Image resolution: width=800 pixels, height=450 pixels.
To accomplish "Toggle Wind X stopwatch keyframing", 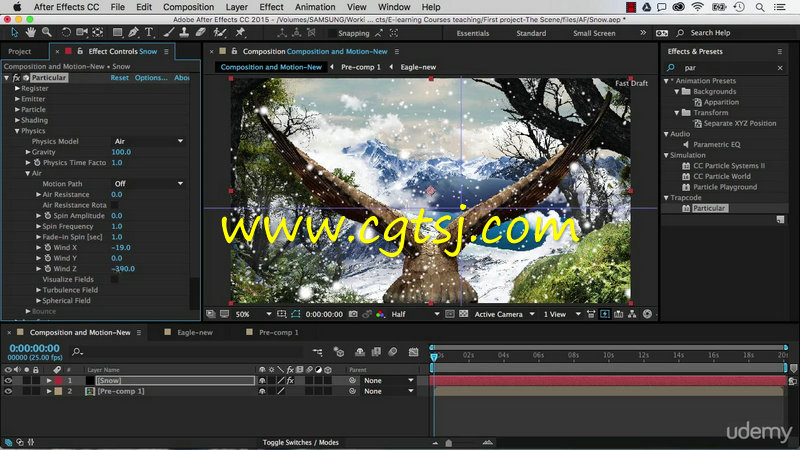I will pyautogui.click(x=47, y=247).
